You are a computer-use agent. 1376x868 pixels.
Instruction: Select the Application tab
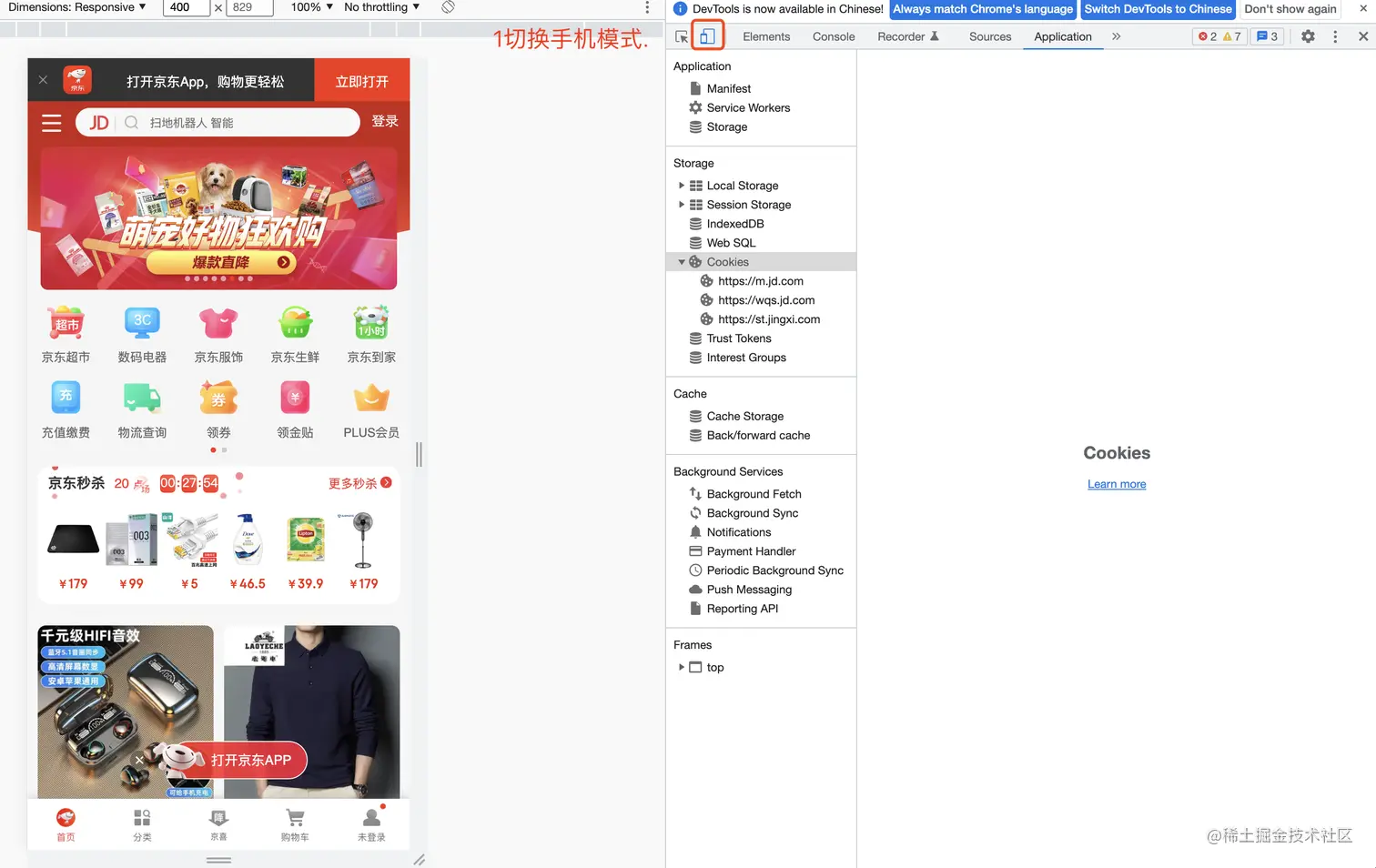1063,36
